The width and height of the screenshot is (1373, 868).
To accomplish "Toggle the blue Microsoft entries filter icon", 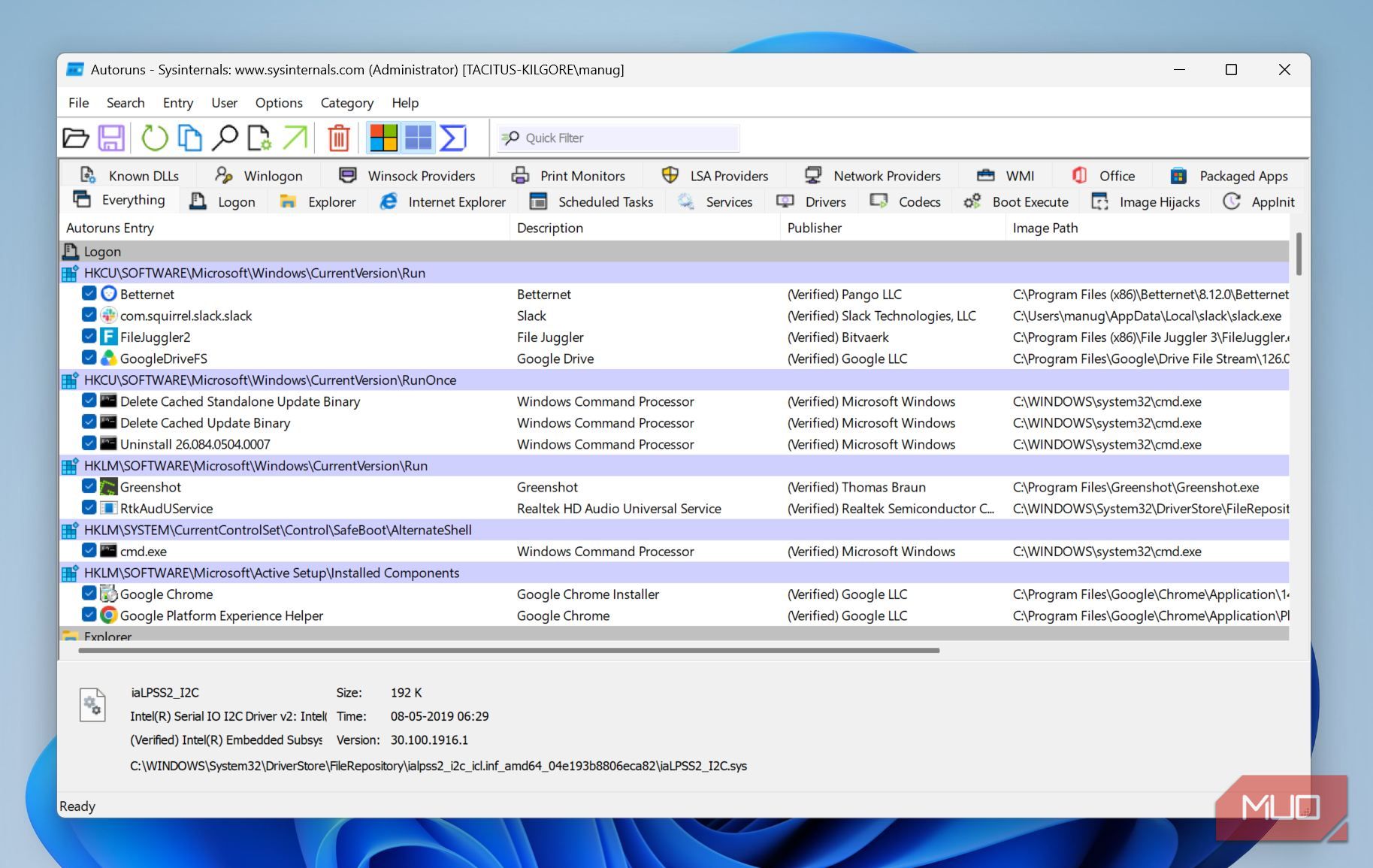I will point(418,138).
